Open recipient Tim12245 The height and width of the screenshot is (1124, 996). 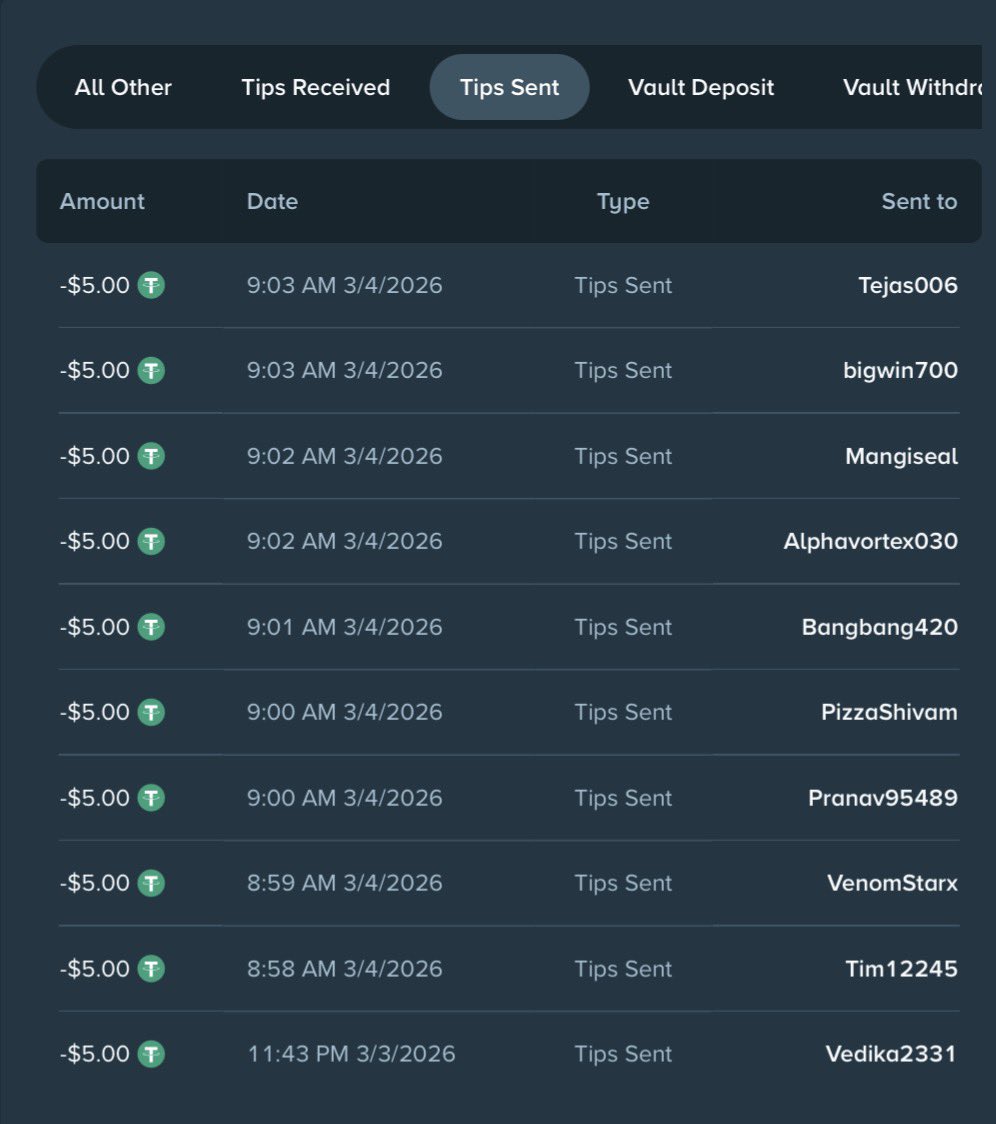click(x=901, y=969)
